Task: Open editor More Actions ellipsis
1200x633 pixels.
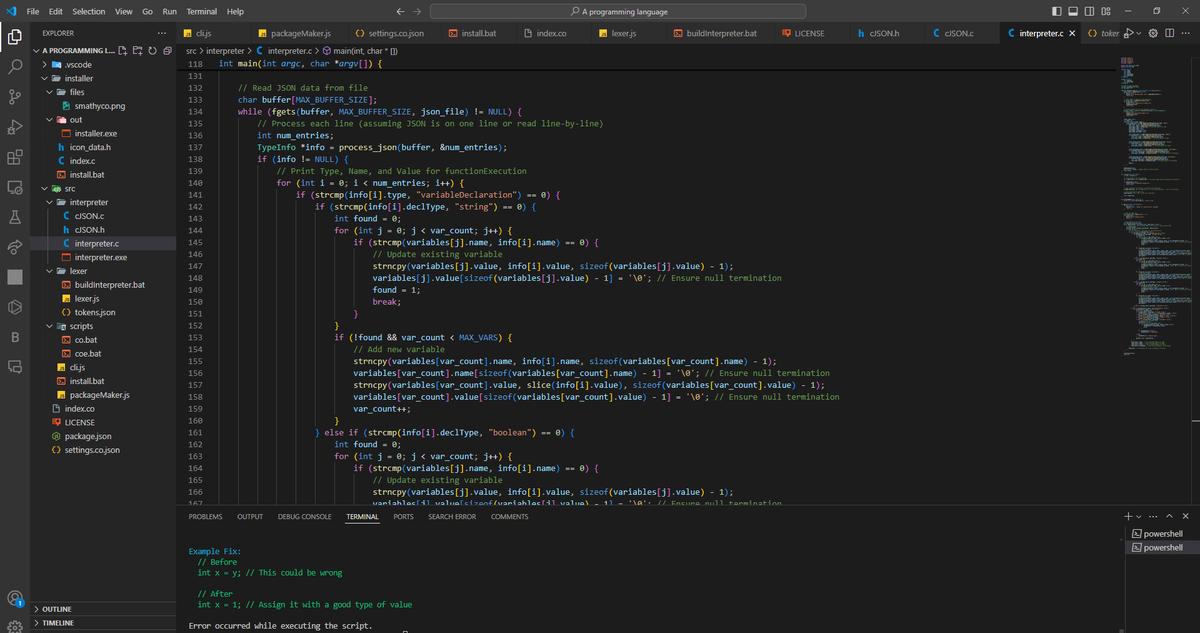Action: point(1186,33)
